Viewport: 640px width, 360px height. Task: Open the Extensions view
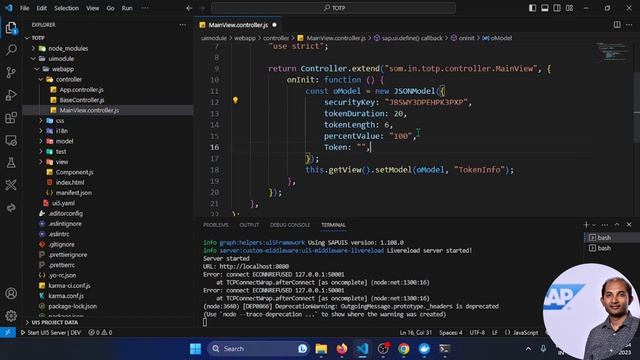[11, 118]
